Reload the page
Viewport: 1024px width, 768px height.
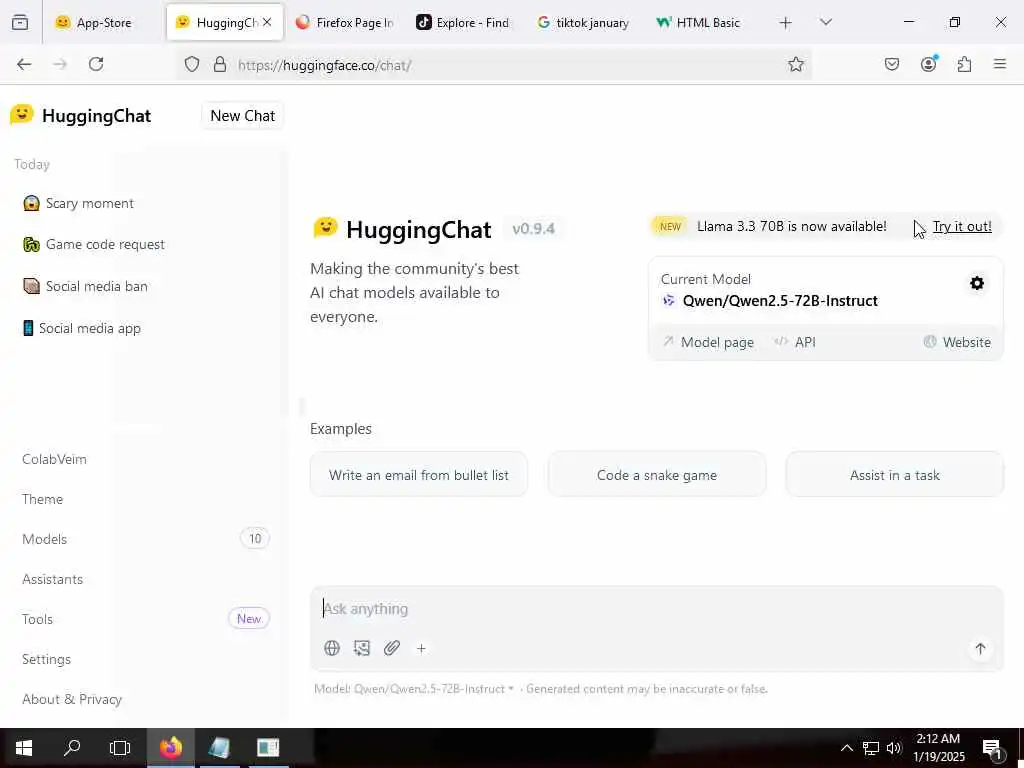(96, 64)
